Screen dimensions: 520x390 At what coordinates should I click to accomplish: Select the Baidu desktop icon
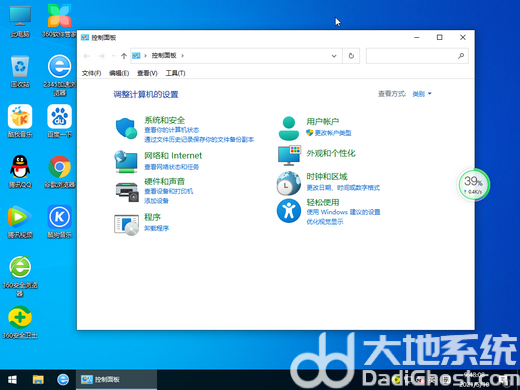[59, 121]
